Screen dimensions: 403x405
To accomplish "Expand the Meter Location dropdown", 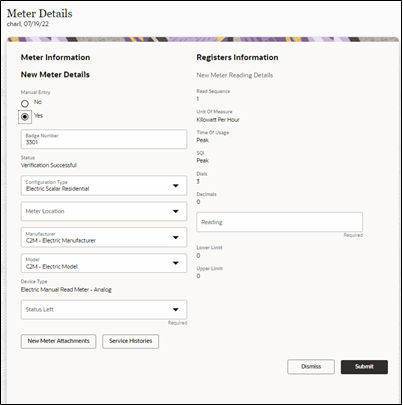I will tap(176, 211).
